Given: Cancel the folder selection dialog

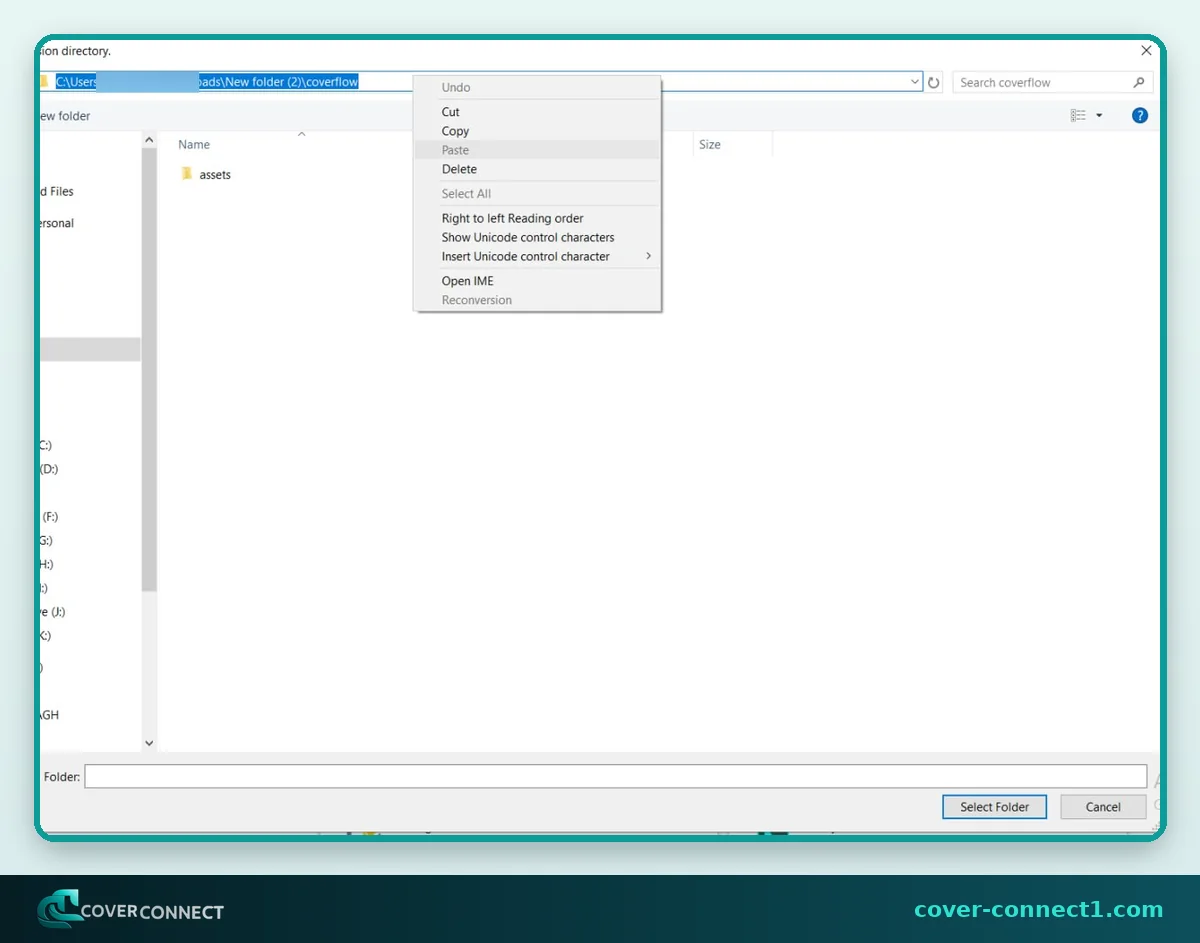Looking at the screenshot, I should tap(1103, 807).
